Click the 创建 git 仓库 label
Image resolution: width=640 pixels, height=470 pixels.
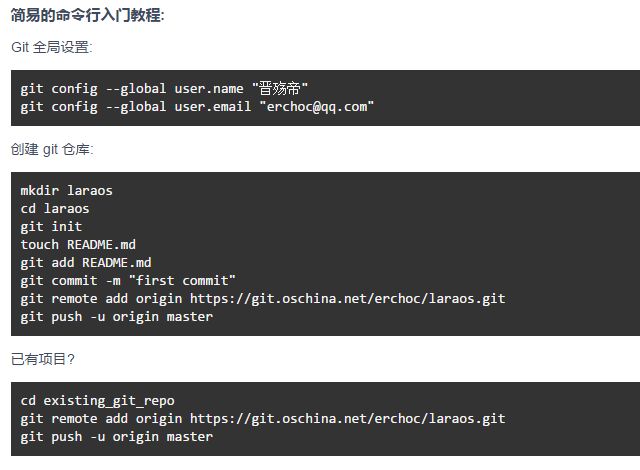coord(52,149)
